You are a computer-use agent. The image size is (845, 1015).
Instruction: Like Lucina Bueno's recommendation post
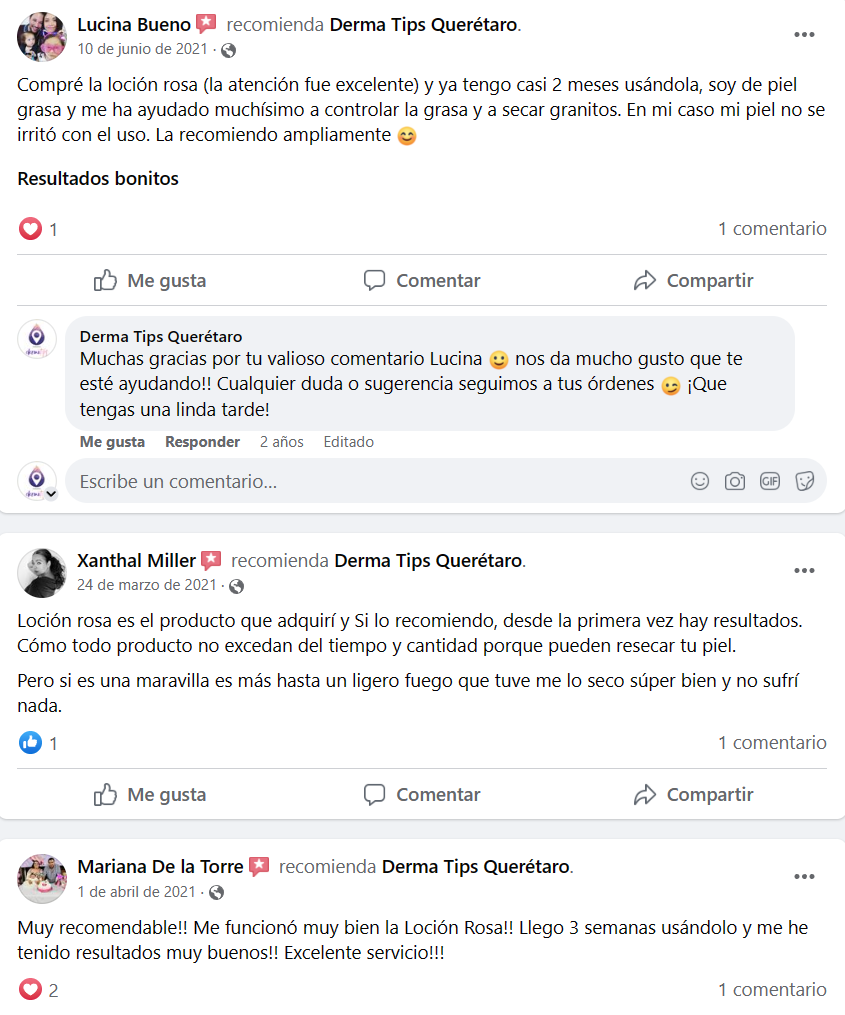[x=150, y=280]
